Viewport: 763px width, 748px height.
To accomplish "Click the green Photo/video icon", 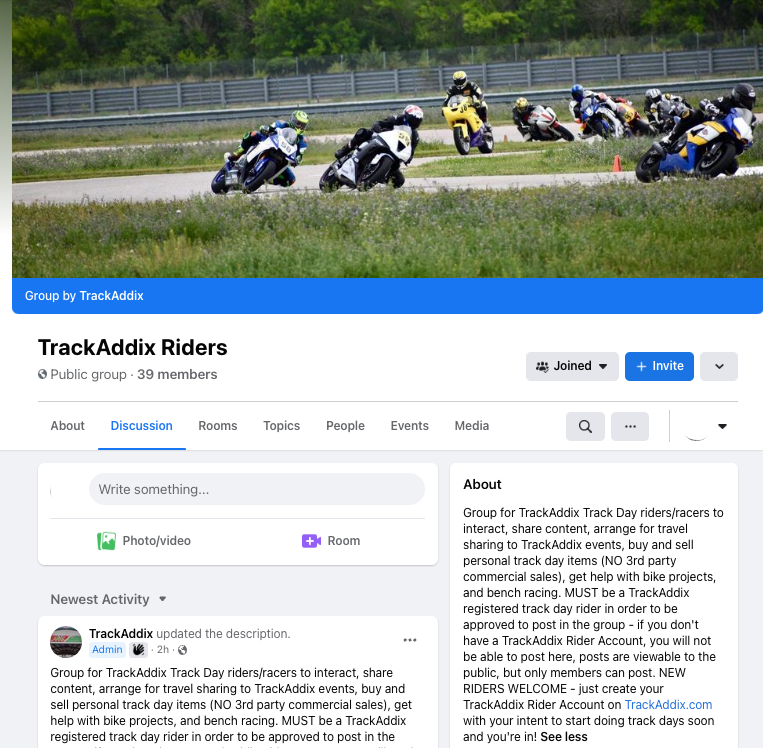I will pos(106,541).
